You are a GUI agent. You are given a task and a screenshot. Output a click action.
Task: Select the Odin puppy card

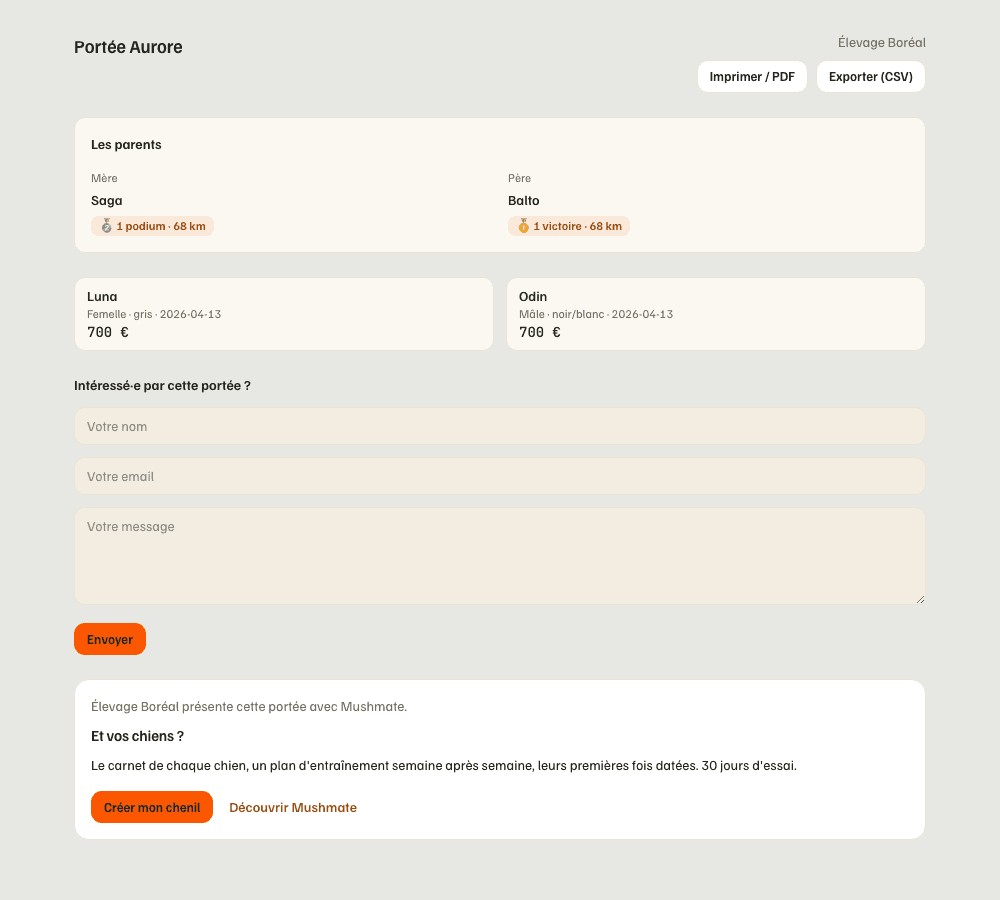coord(716,314)
